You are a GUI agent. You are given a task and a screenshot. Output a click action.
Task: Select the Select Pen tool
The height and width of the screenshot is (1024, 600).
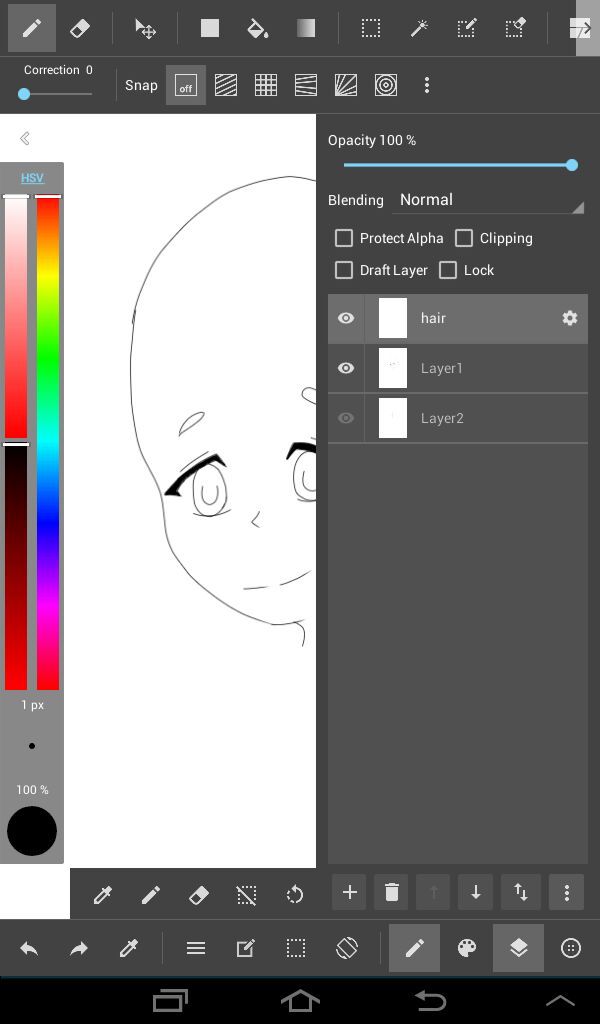[467, 28]
